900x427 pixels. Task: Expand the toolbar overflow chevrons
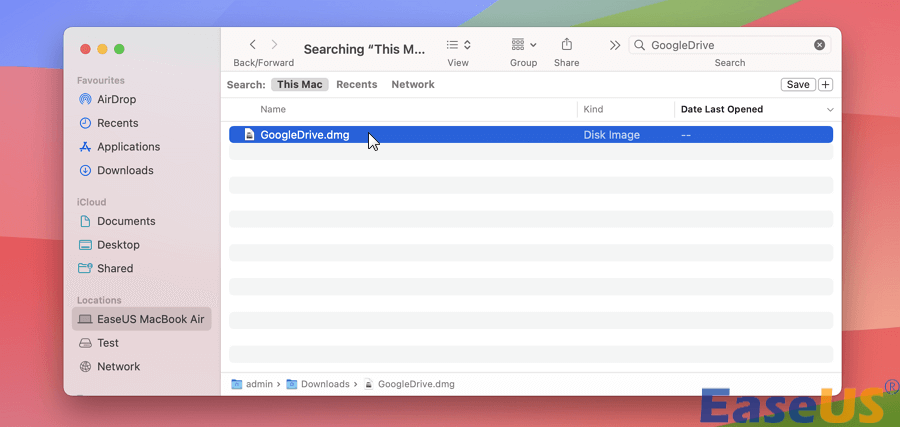[615, 45]
